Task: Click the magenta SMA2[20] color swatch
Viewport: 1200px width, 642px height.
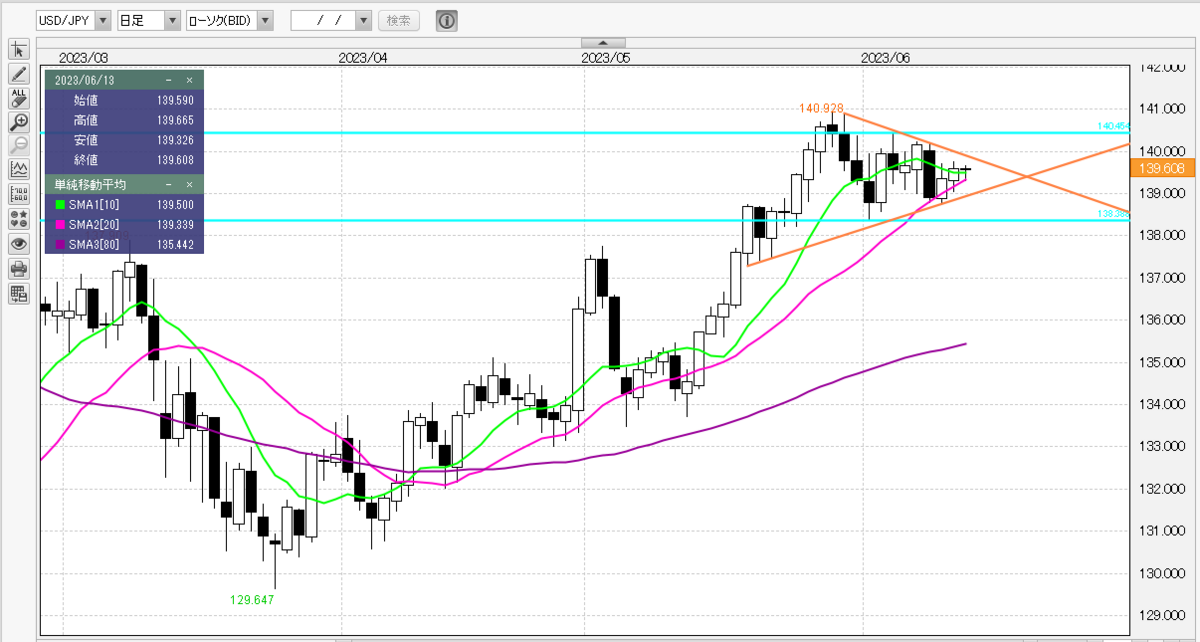Action: [x=60, y=224]
